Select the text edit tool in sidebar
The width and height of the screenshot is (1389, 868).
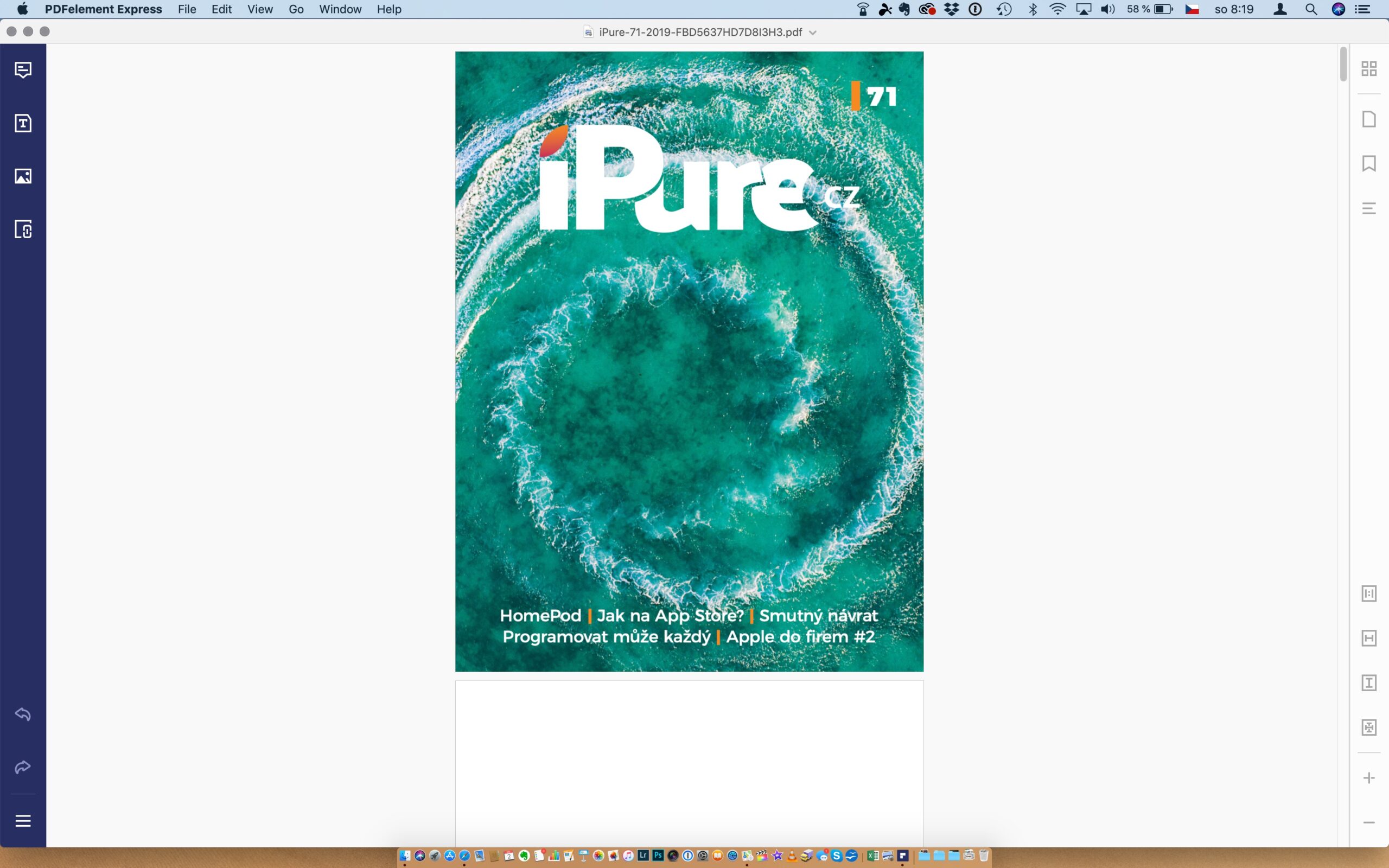click(x=23, y=123)
